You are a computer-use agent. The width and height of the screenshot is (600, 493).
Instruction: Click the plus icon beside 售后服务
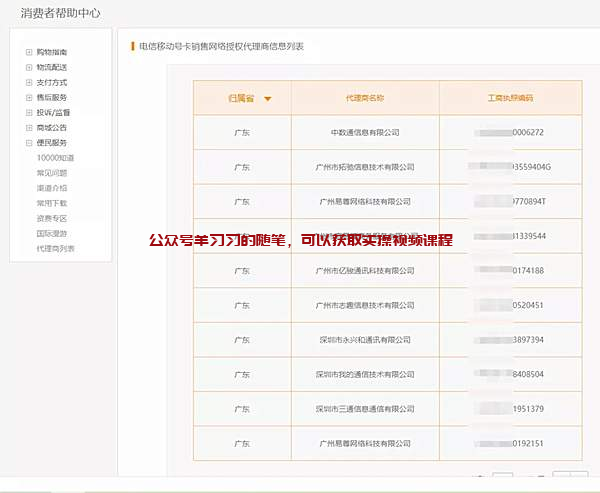(x=29, y=97)
